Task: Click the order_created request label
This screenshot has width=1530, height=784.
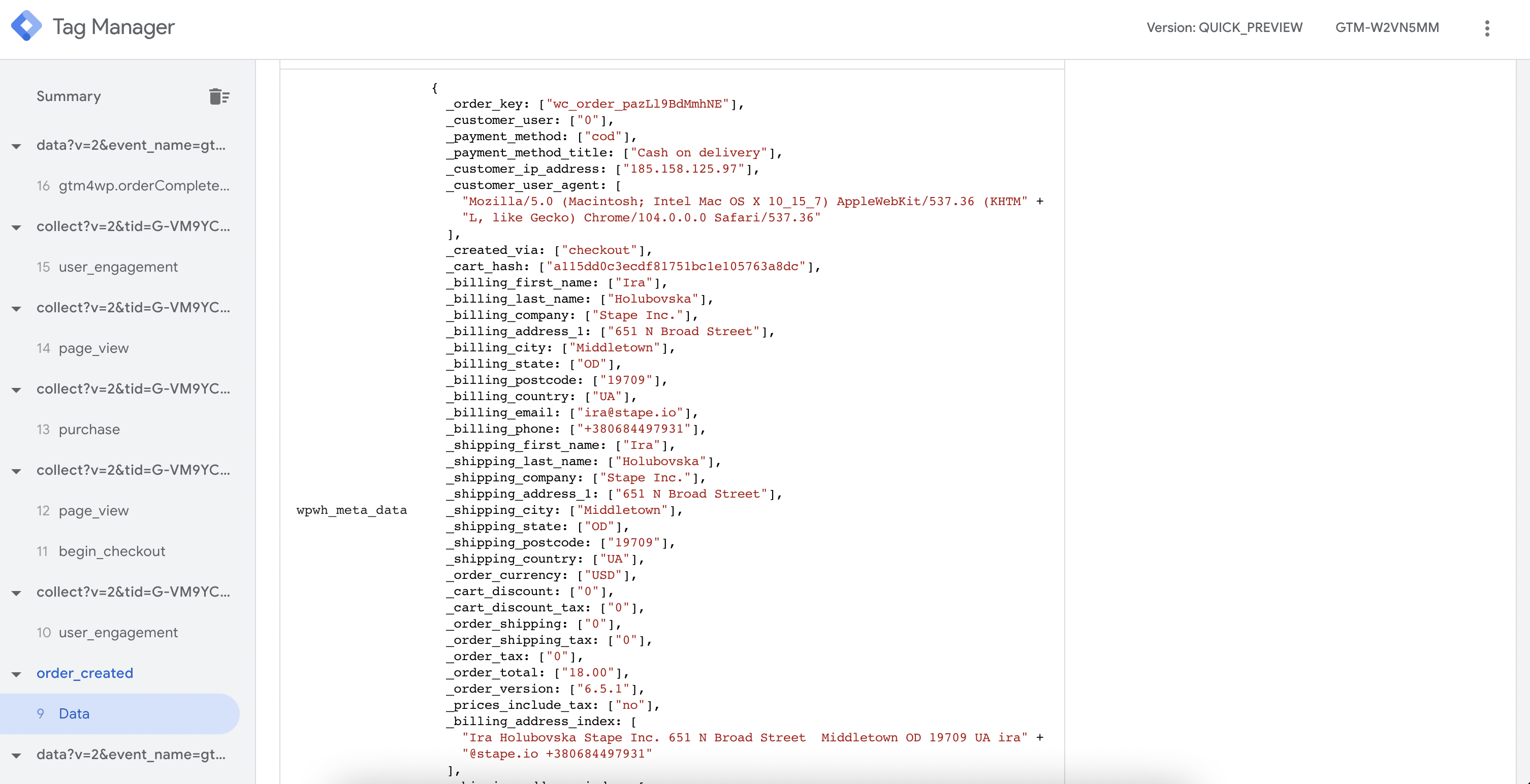Action: click(x=84, y=673)
